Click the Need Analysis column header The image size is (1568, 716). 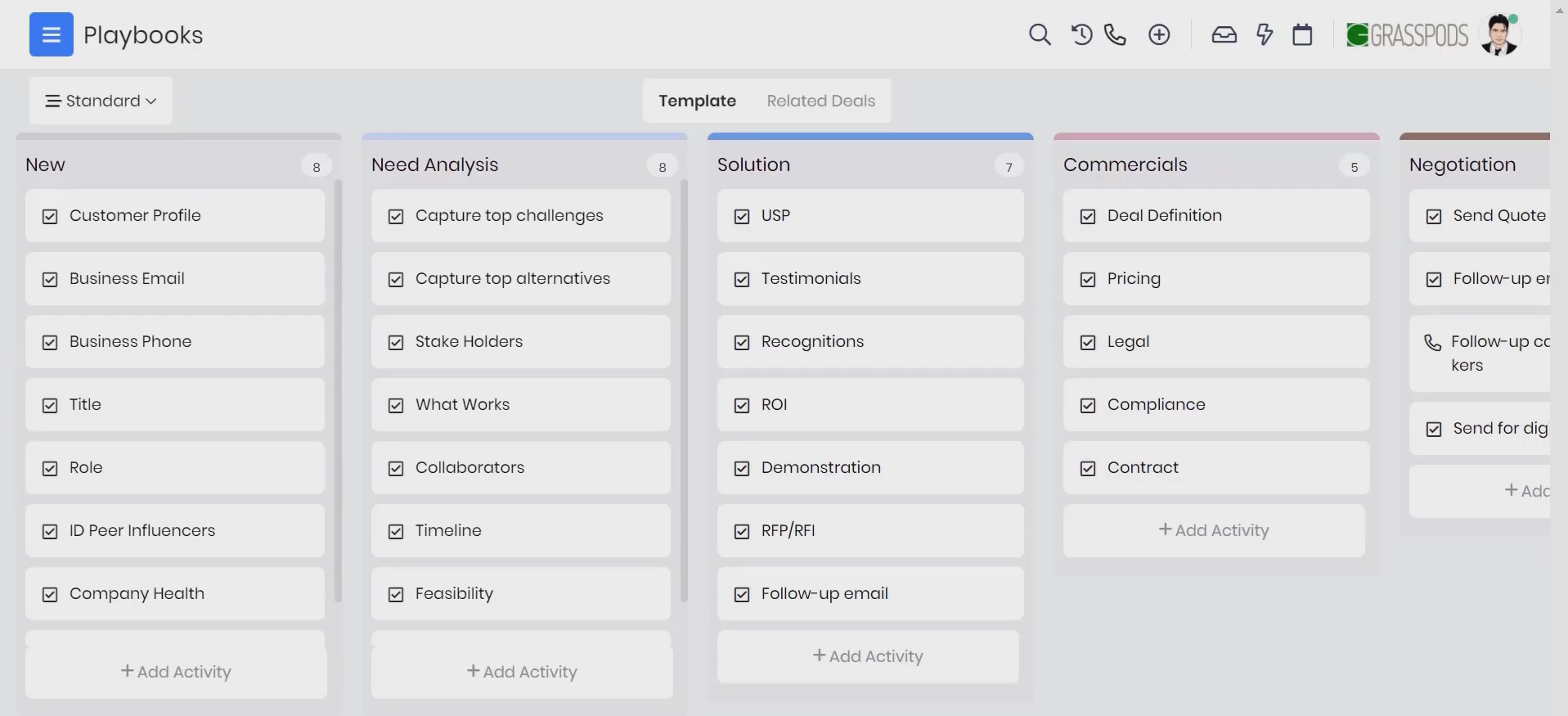tap(434, 164)
